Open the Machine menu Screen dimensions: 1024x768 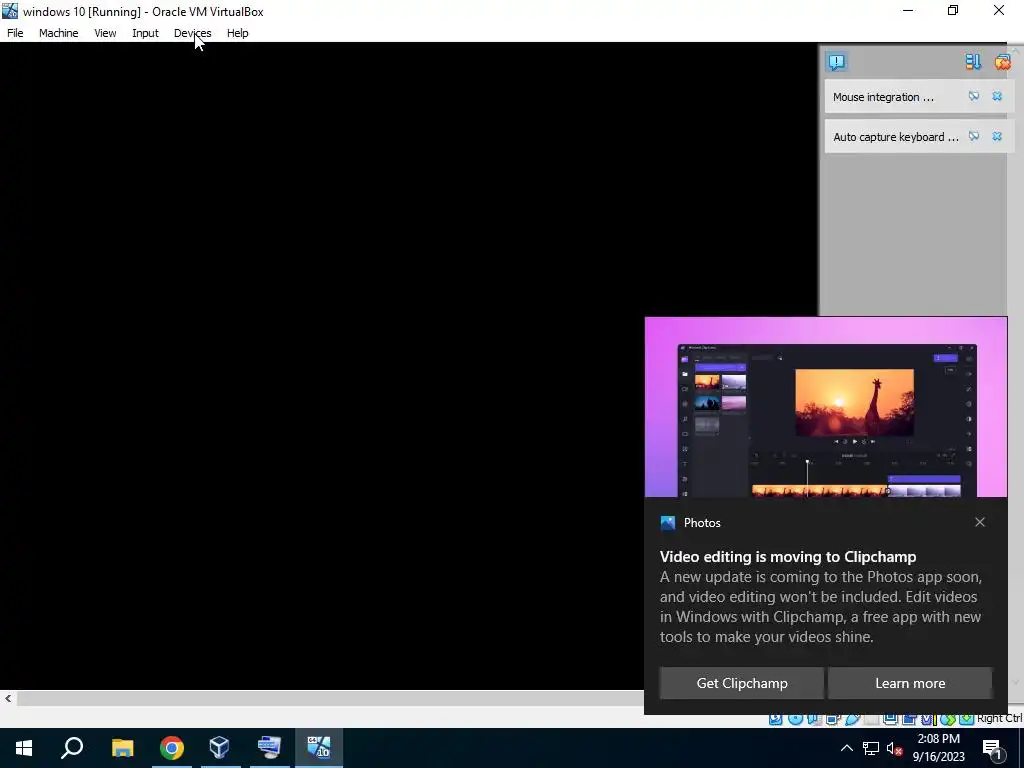click(x=58, y=33)
